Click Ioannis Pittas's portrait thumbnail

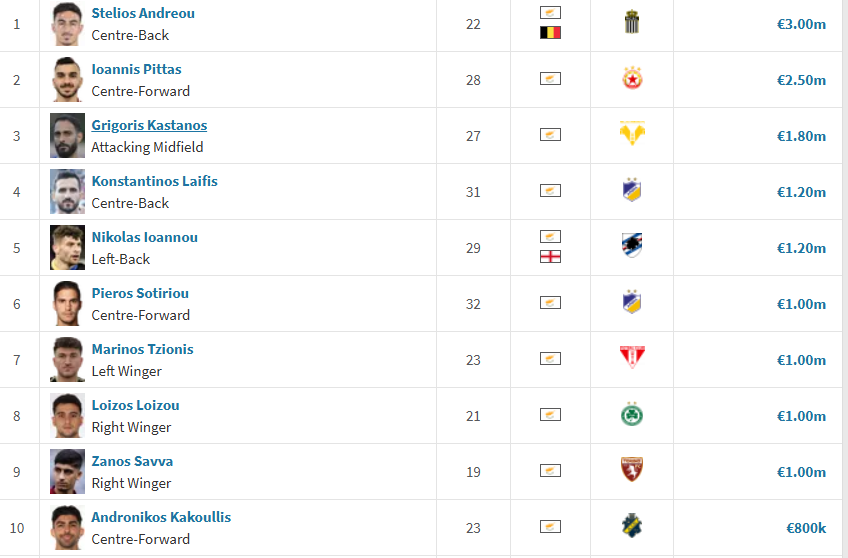[68, 79]
